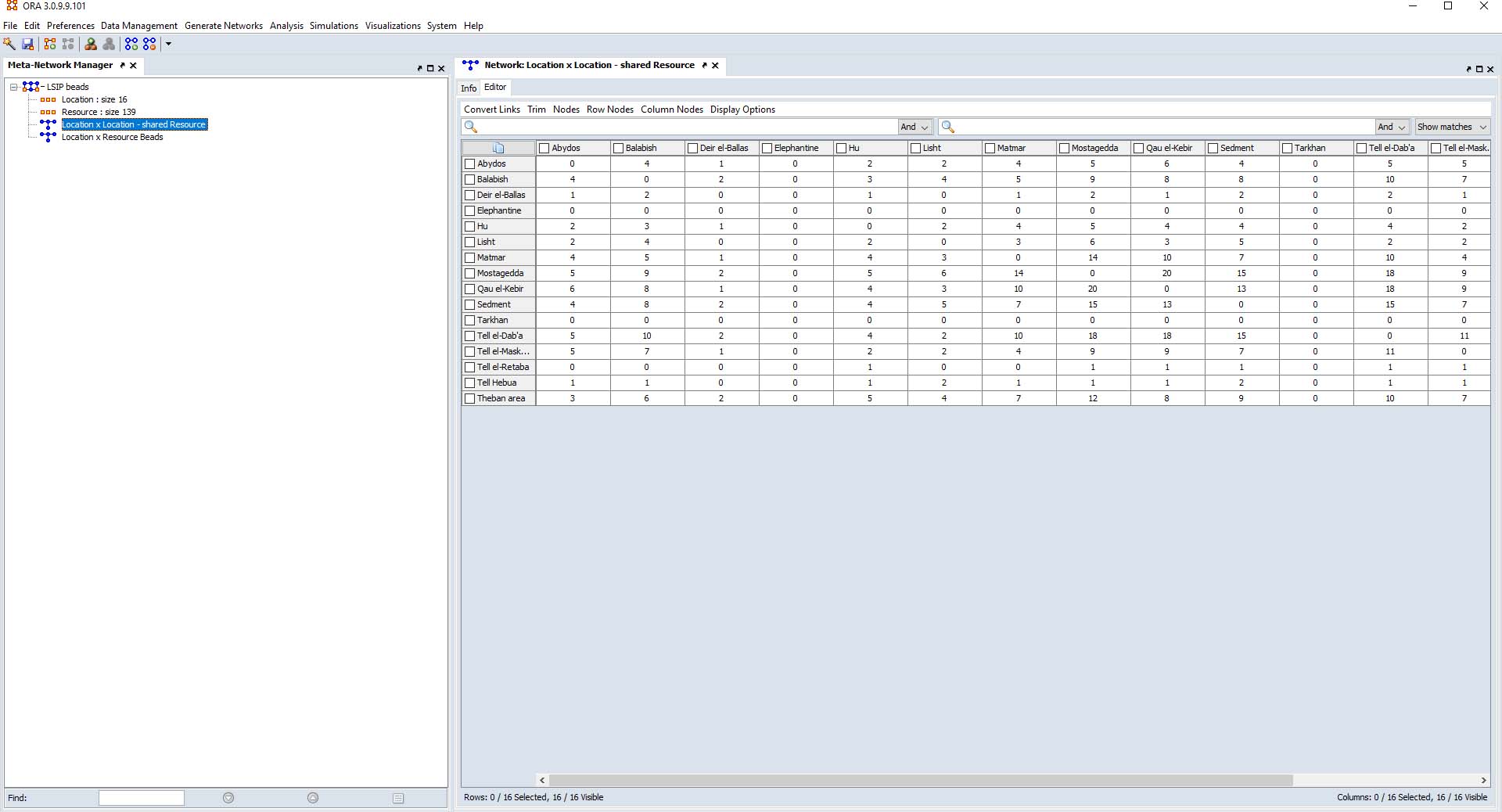The width and height of the screenshot is (1502, 812).
Task: Click the search magnifier in left filter field
Action: pos(471,127)
